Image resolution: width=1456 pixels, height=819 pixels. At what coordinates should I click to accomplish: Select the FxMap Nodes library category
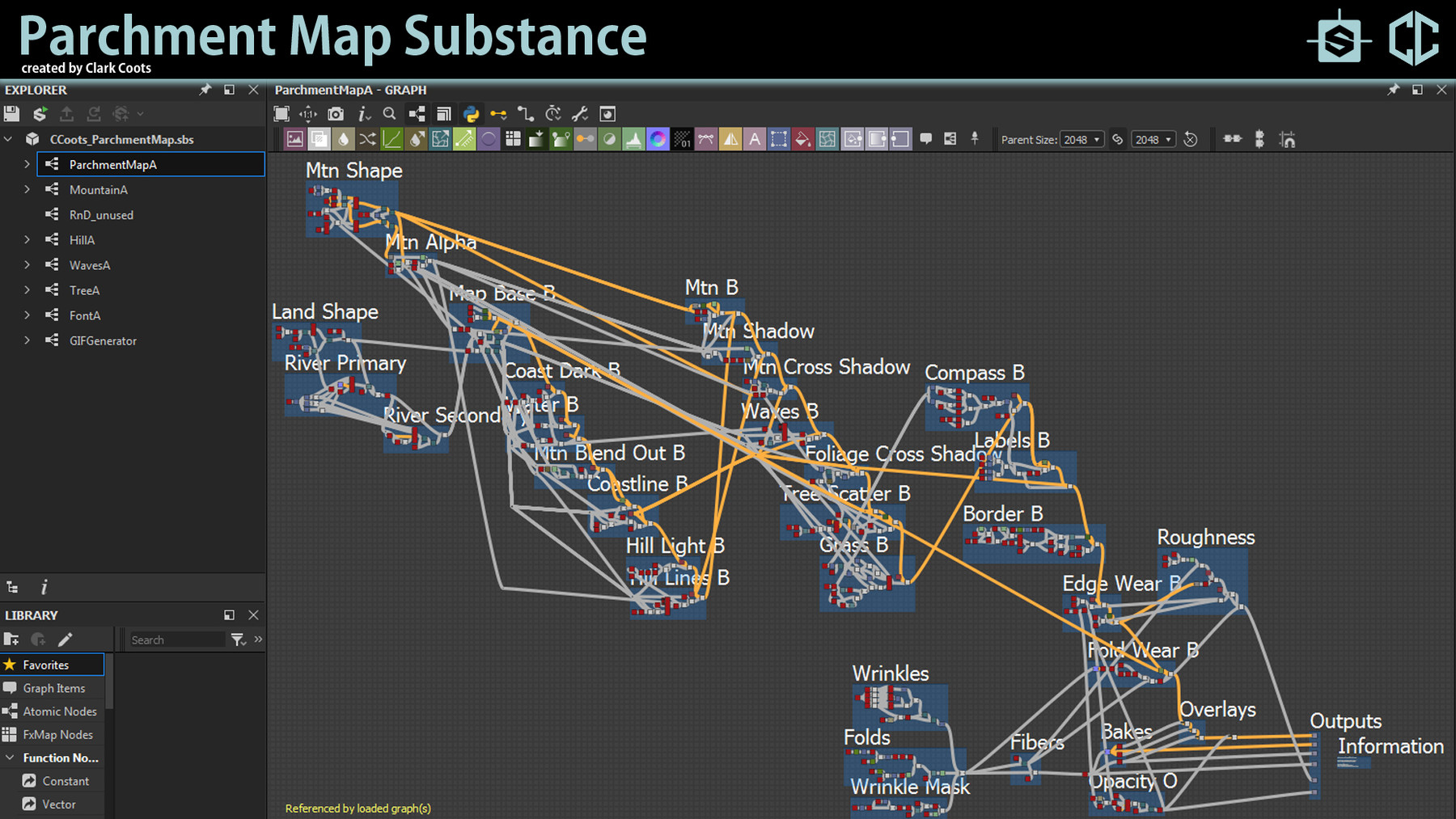53,734
